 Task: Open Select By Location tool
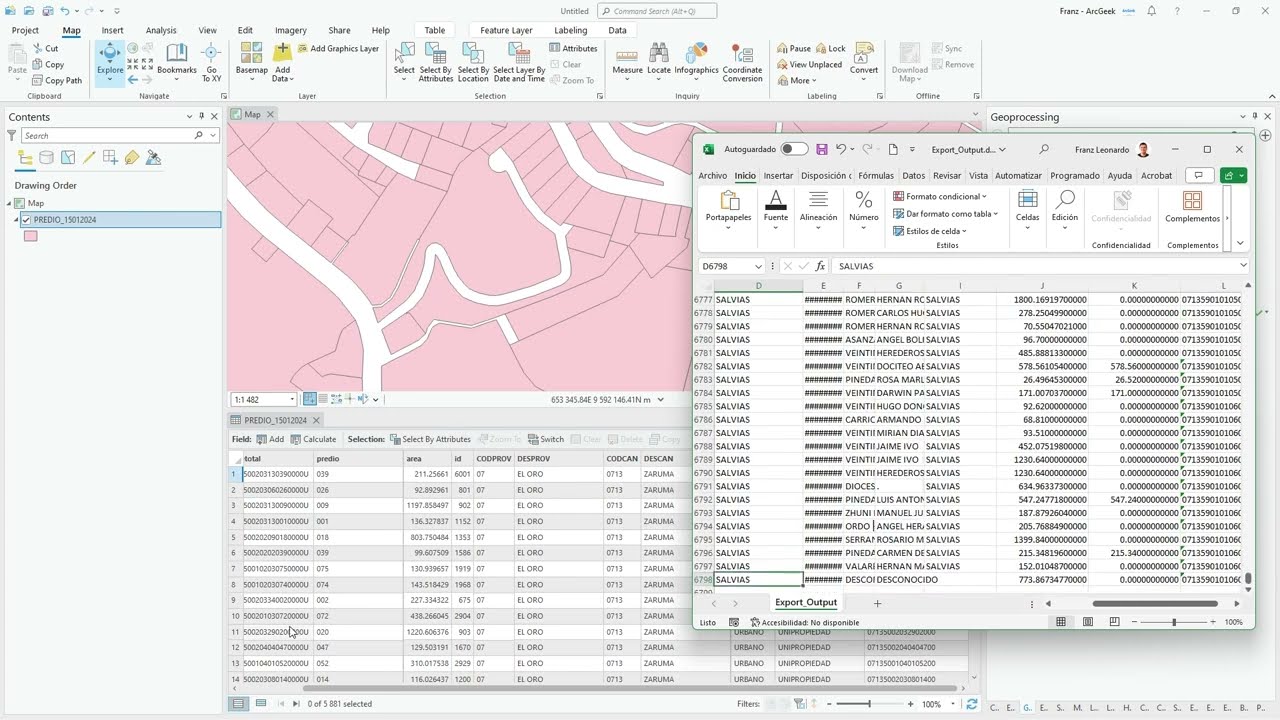click(473, 62)
